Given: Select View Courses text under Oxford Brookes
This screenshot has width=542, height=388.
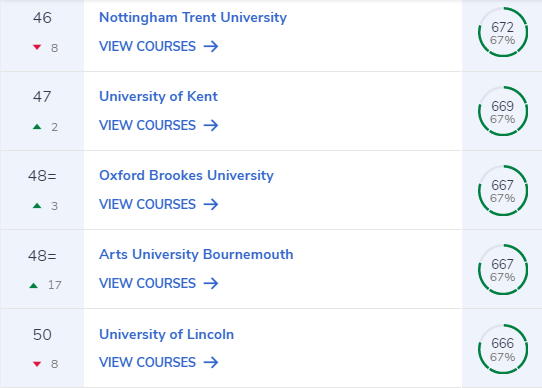Looking at the screenshot, I should click(147, 204).
